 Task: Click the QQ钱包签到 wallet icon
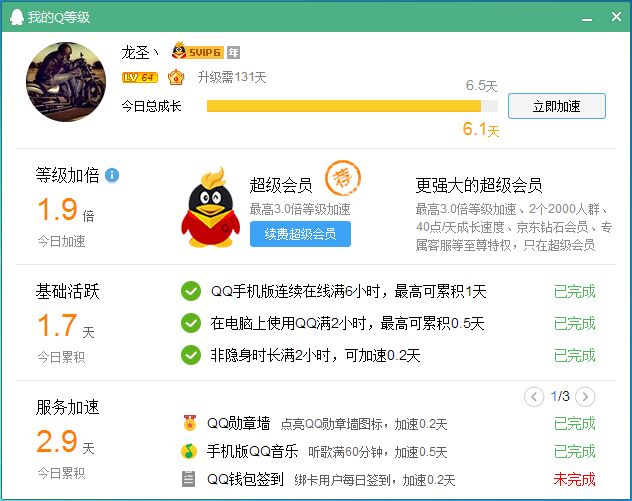188,479
